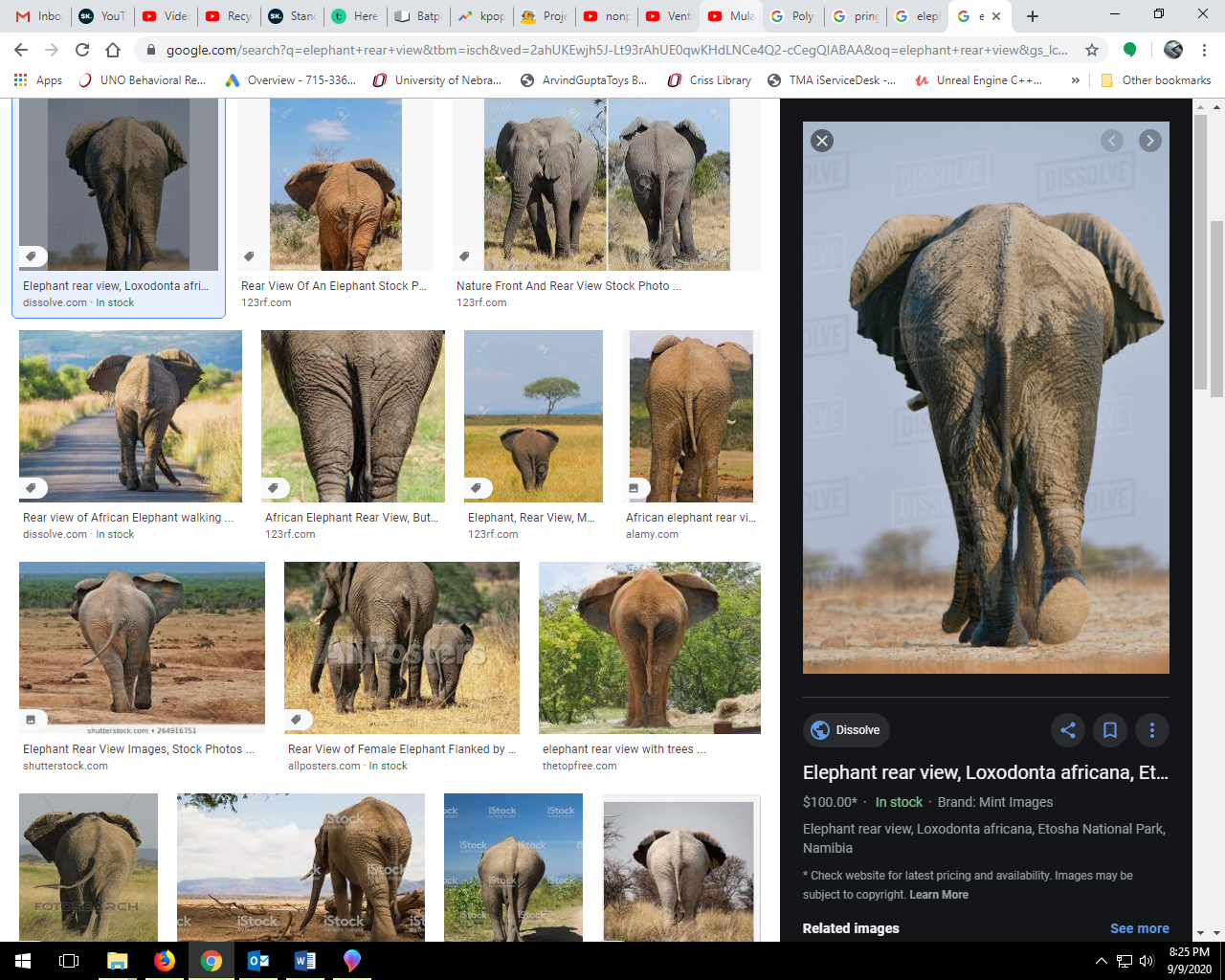This screenshot has width=1225, height=980.
Task: Close the active elephant search tab
Action: pos(996,16)
